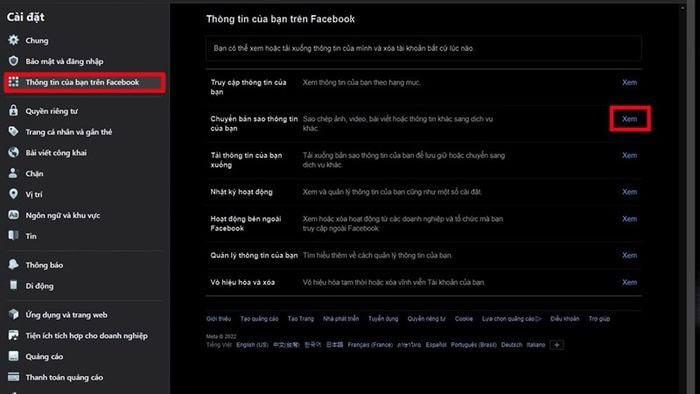The width and height of the screenshot is (700, 394).
Task: Click the padlock icon for Quyền riêng tư
Action: point(13,111)
